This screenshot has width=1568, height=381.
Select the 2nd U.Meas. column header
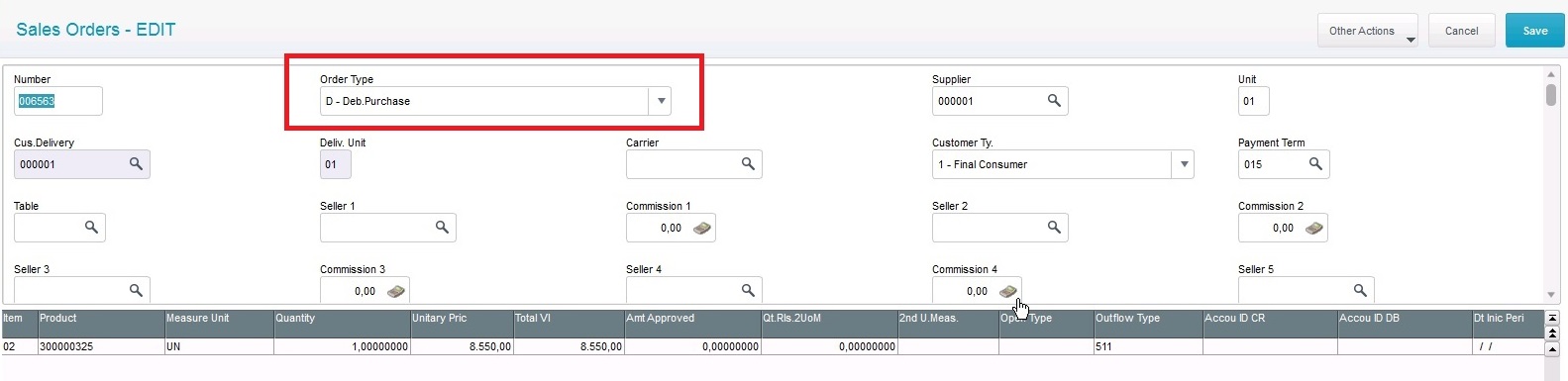point(947,324)
